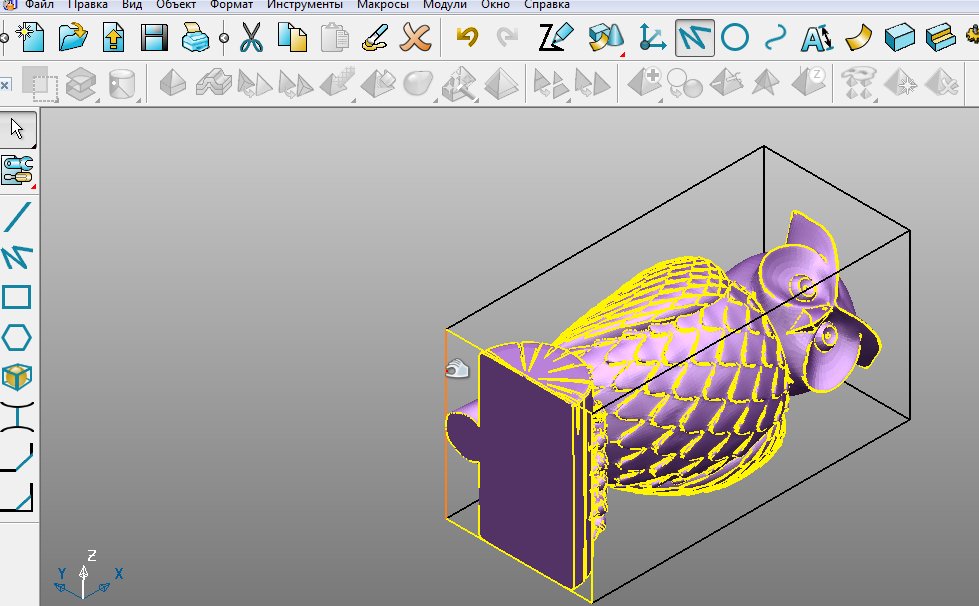Select the stepped block Feature tool
Image resolution: width=979 pixels, height=606 pixels.
coord(941,37)
